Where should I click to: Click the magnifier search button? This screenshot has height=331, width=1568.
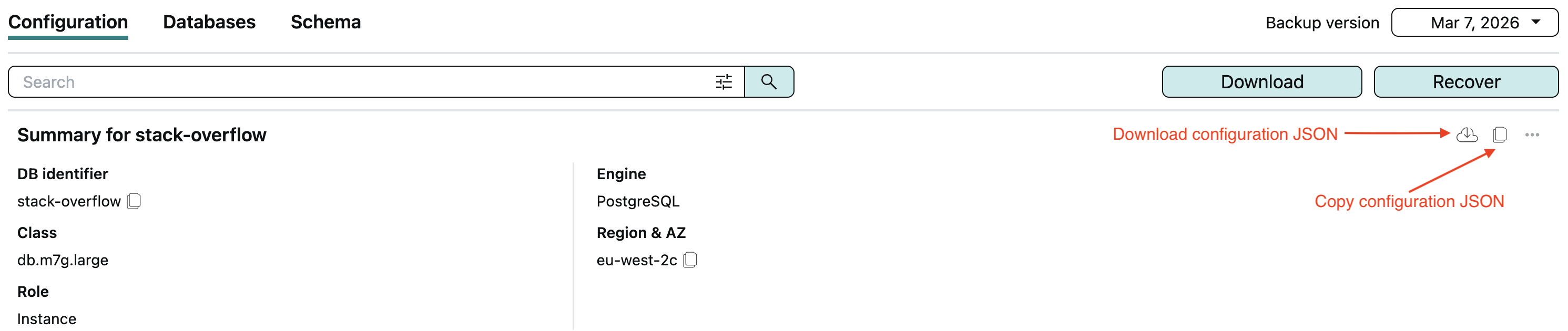click(769, 82)
